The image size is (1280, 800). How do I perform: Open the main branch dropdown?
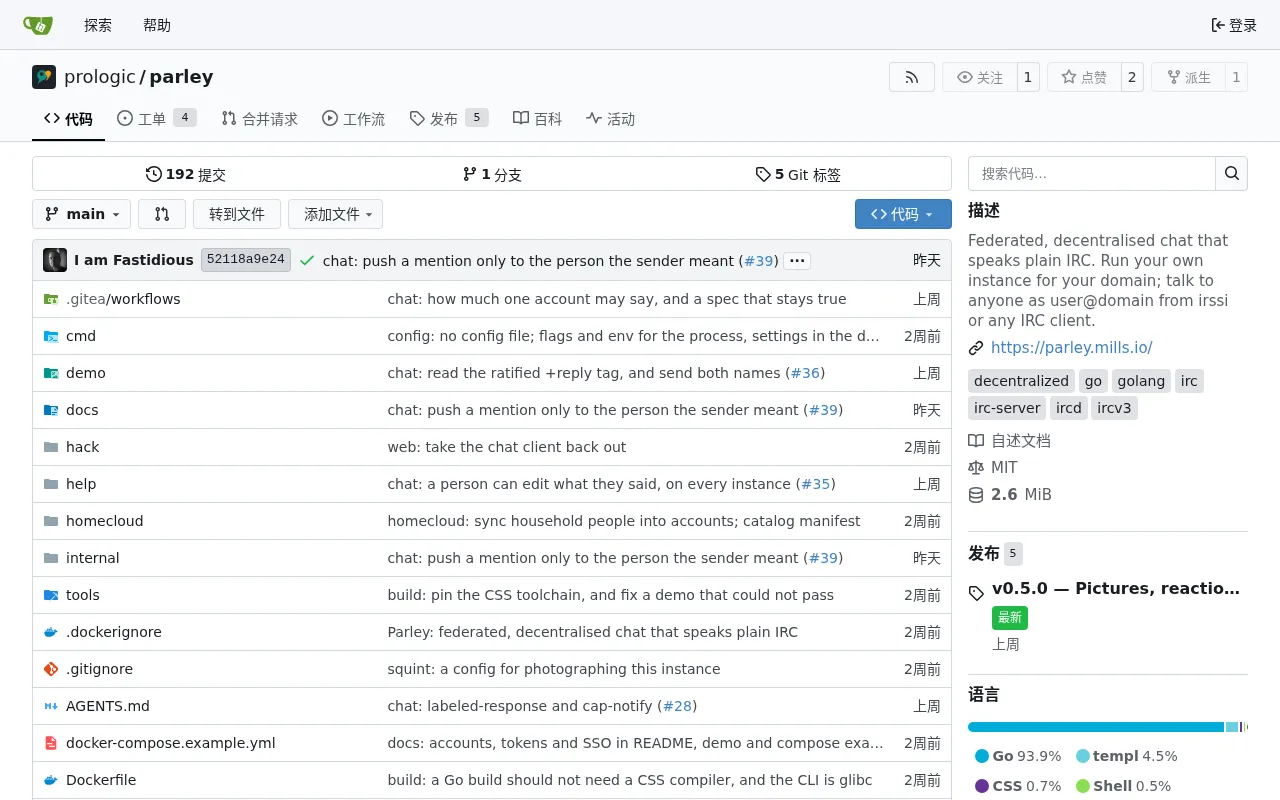pos(81,214)
